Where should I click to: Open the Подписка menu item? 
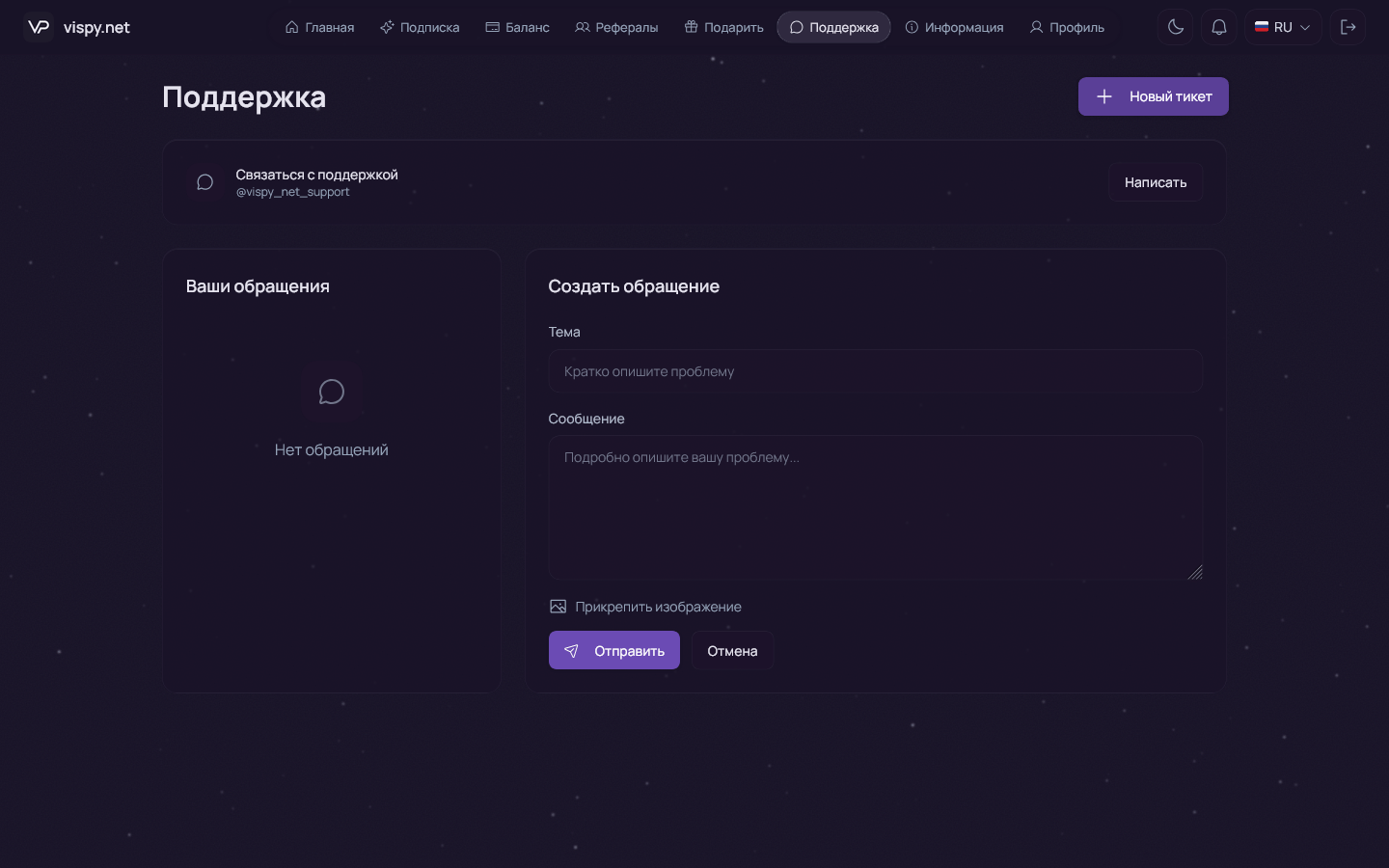point(420,27)
